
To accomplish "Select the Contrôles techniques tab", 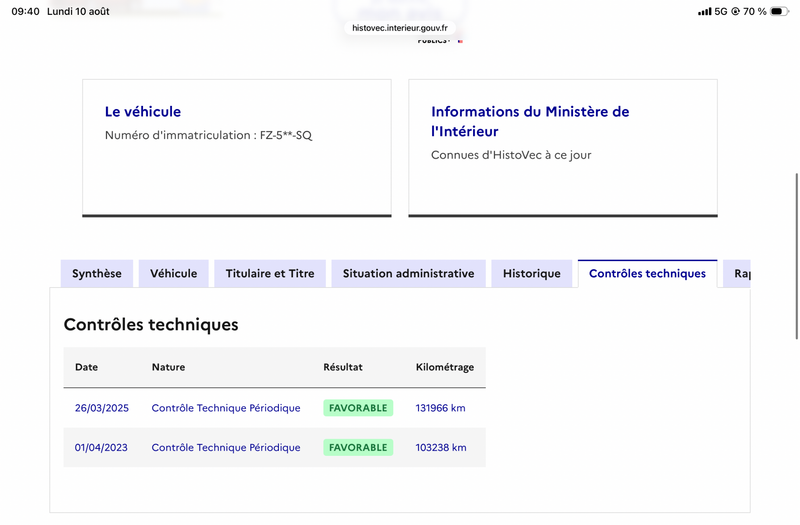I will click(647, 273).
